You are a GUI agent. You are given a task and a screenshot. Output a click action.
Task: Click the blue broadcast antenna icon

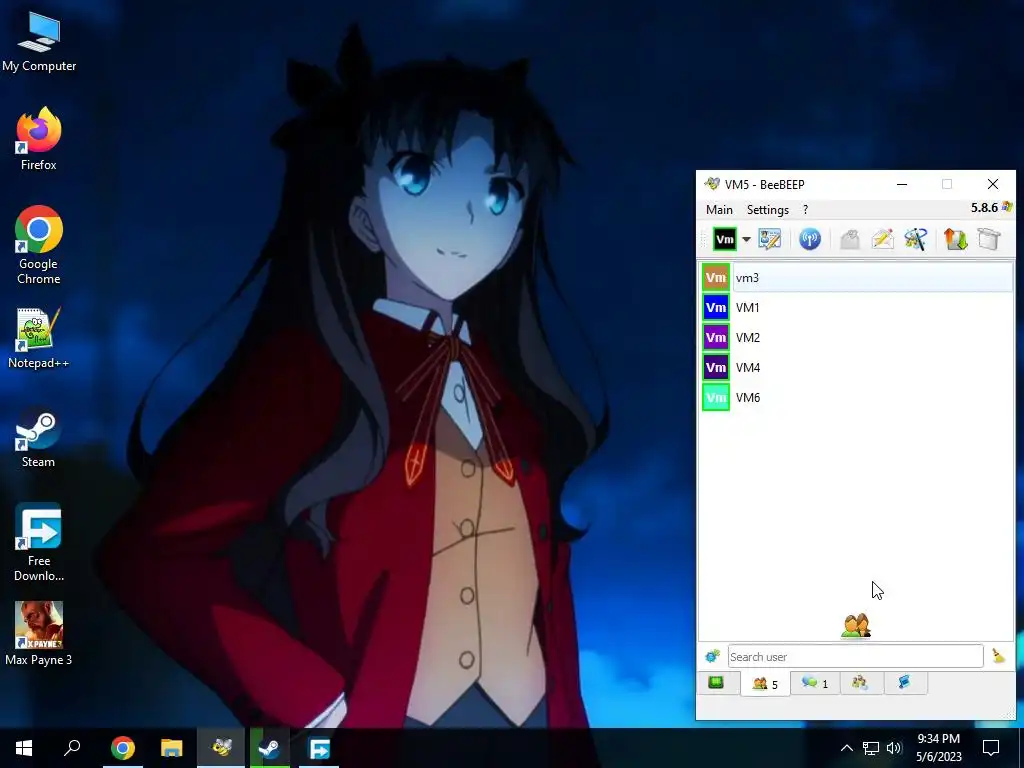tap(810, 239)
